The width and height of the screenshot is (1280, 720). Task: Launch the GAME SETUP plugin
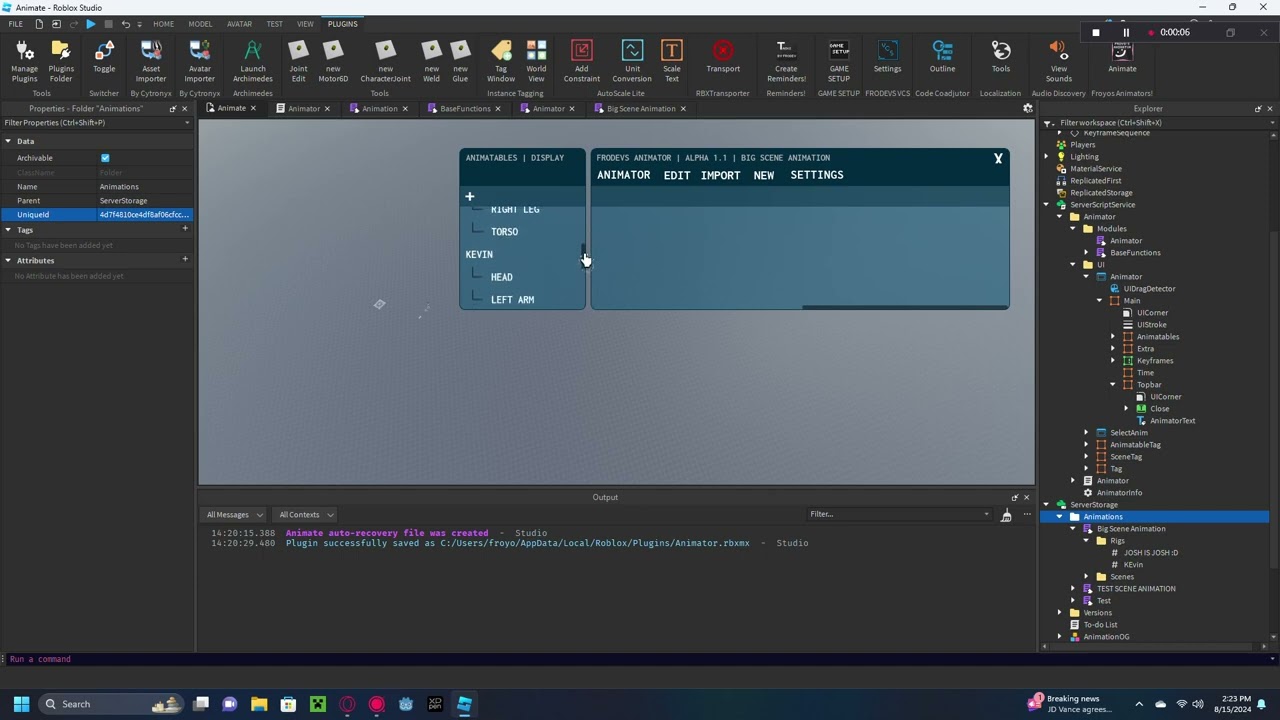coord(839,62)
